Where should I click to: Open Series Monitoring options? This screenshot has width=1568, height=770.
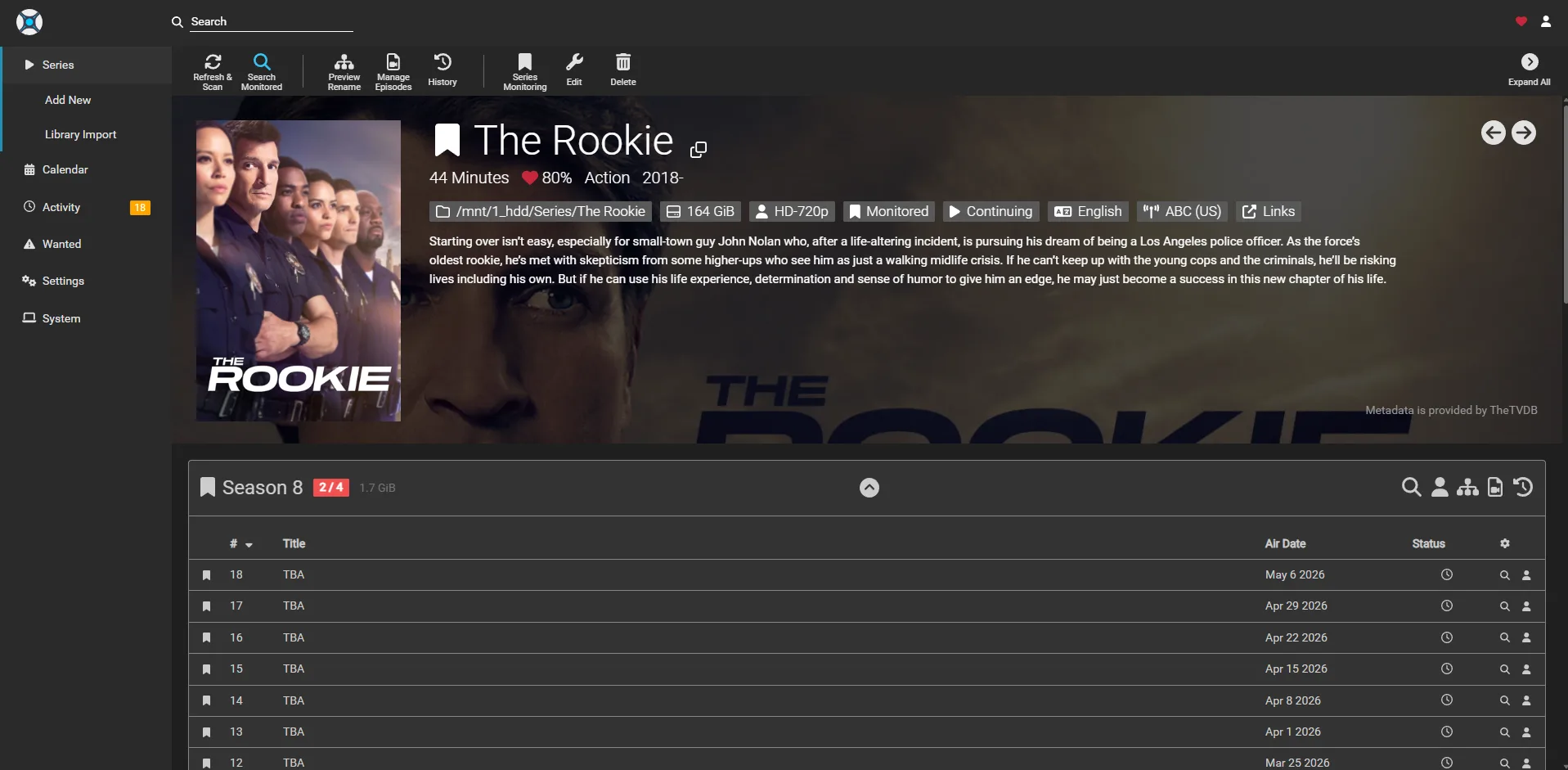click(x=525, y=71)
